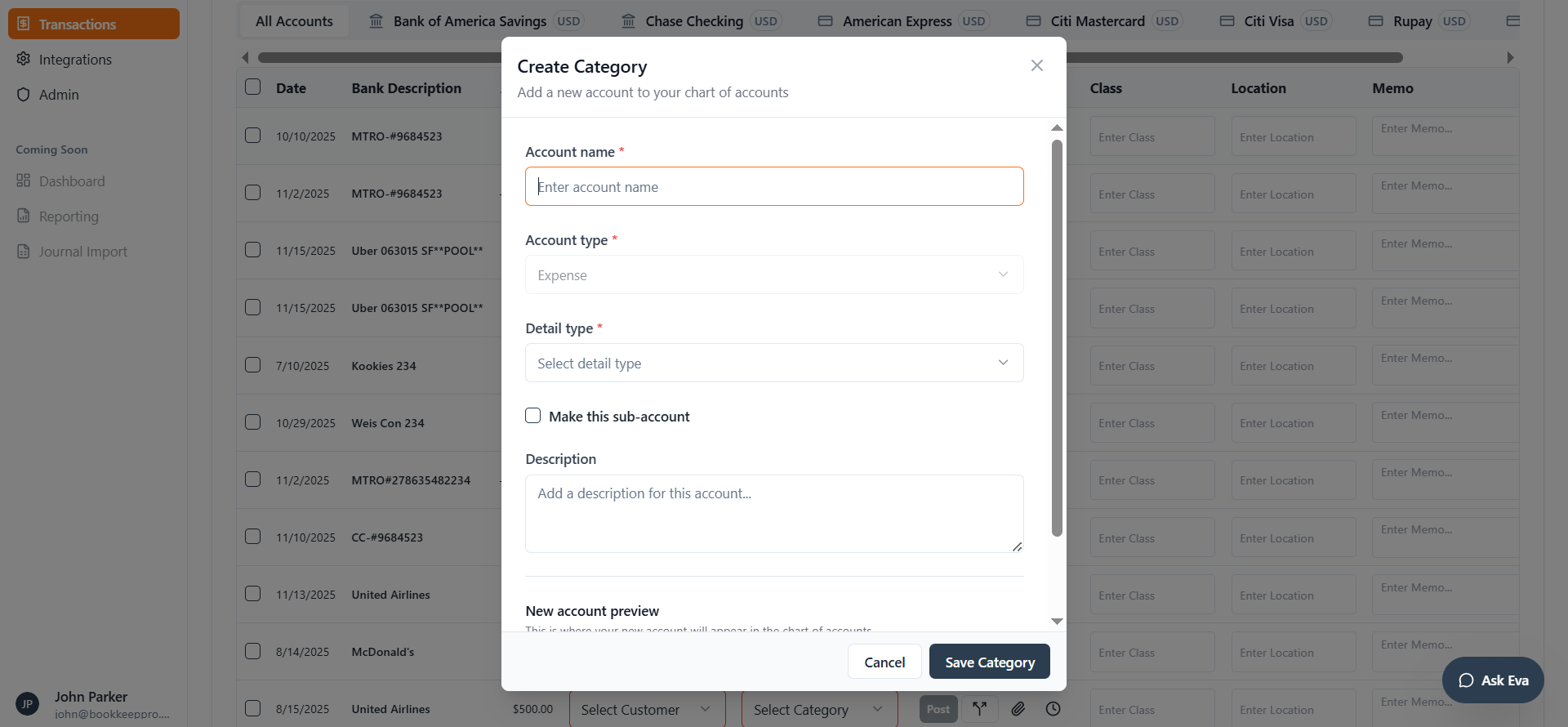
Task: Open the Detail type dropdown
Action: pyautogui.click(x=773, y=363)
